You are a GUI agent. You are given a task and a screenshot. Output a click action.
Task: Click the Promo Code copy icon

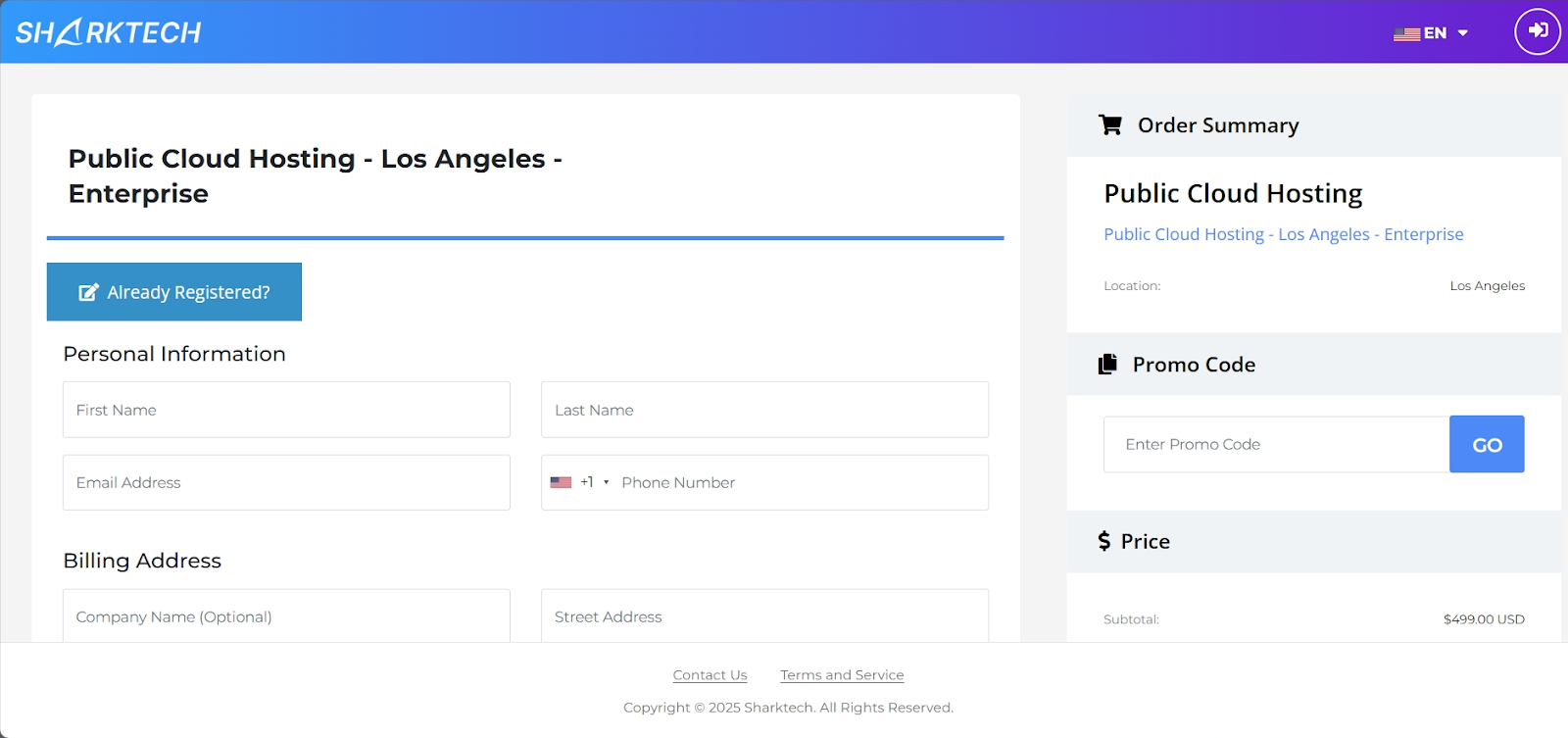coord(1107,364)
